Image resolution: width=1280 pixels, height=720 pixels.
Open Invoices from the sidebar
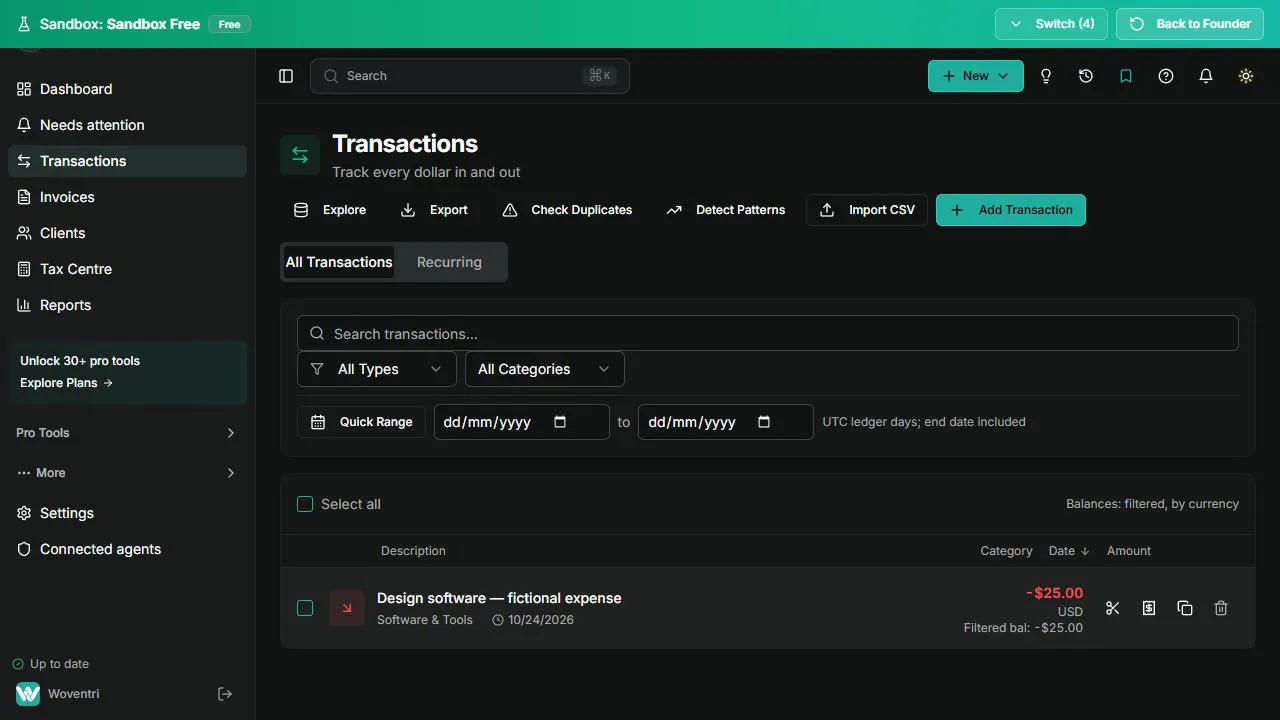pyautogui.click(x=127, y=197)
